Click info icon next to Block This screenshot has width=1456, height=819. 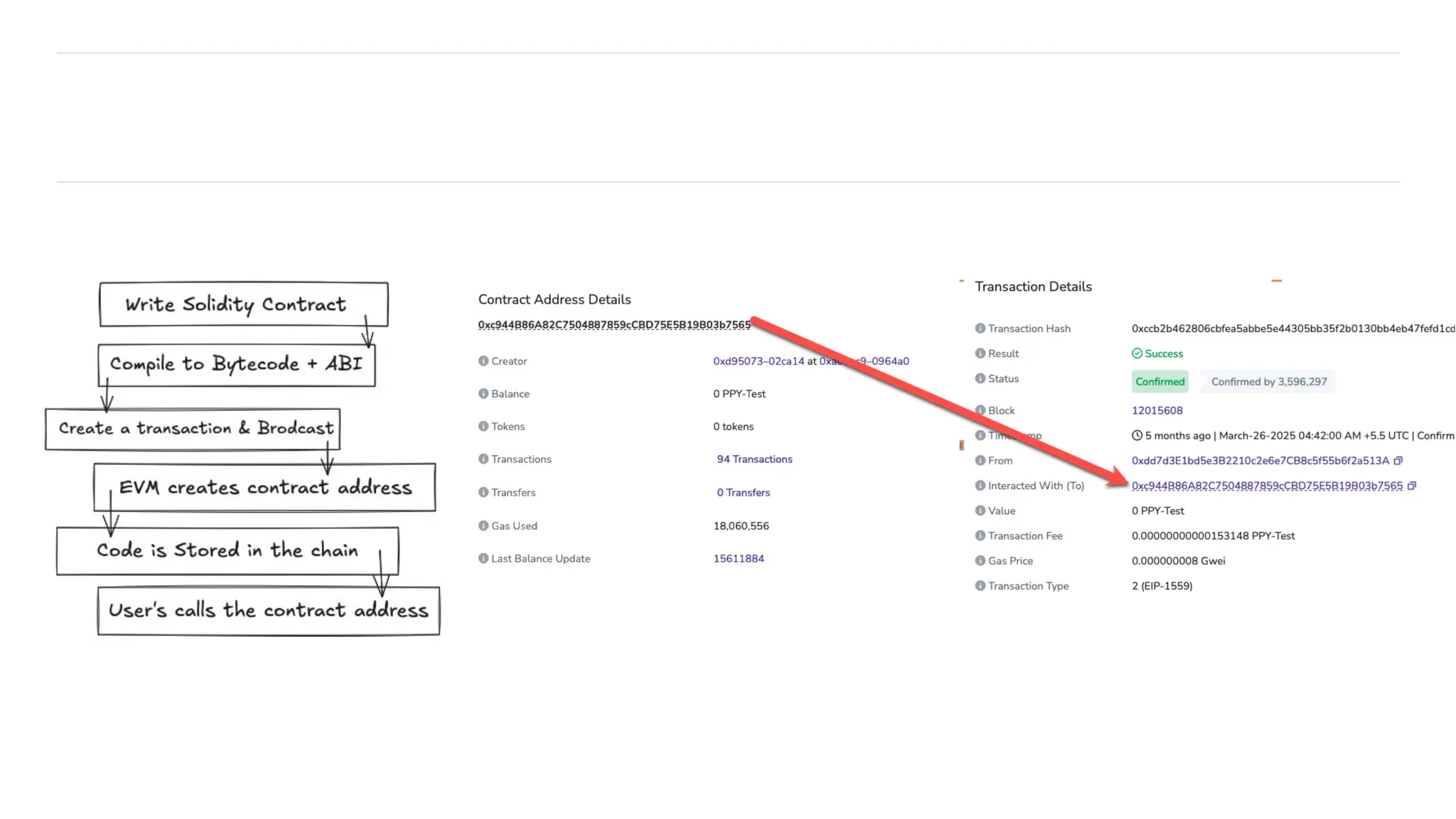coord(980,410)
